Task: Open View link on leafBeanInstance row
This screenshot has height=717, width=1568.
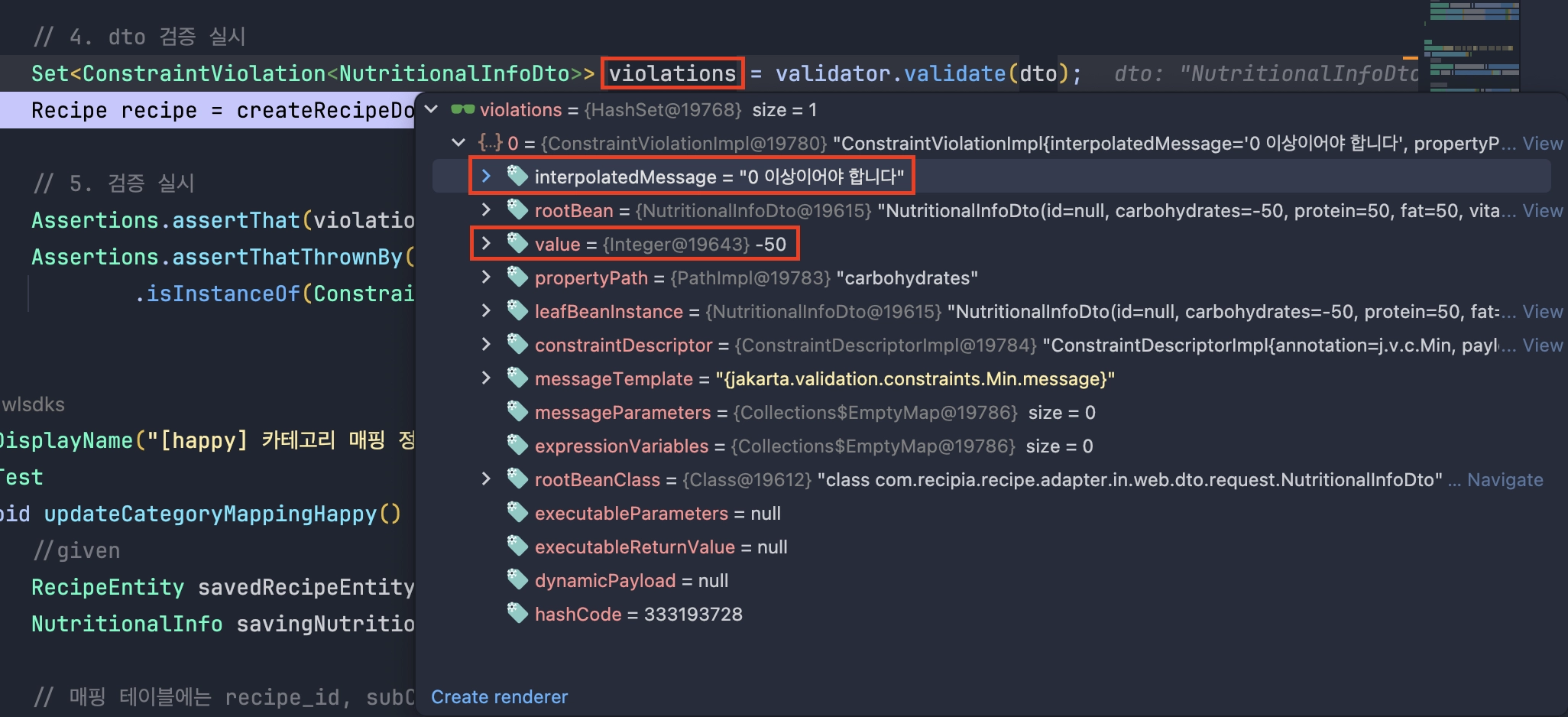Action: click(1542, 311)
